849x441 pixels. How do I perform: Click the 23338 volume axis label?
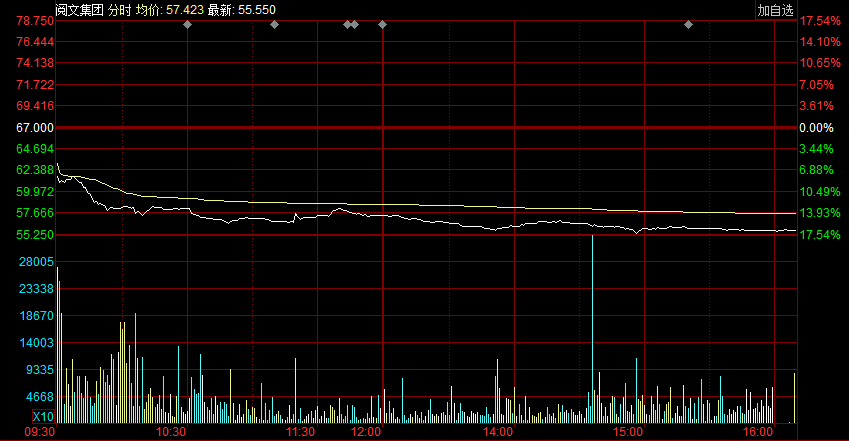(x=36, y=289)
